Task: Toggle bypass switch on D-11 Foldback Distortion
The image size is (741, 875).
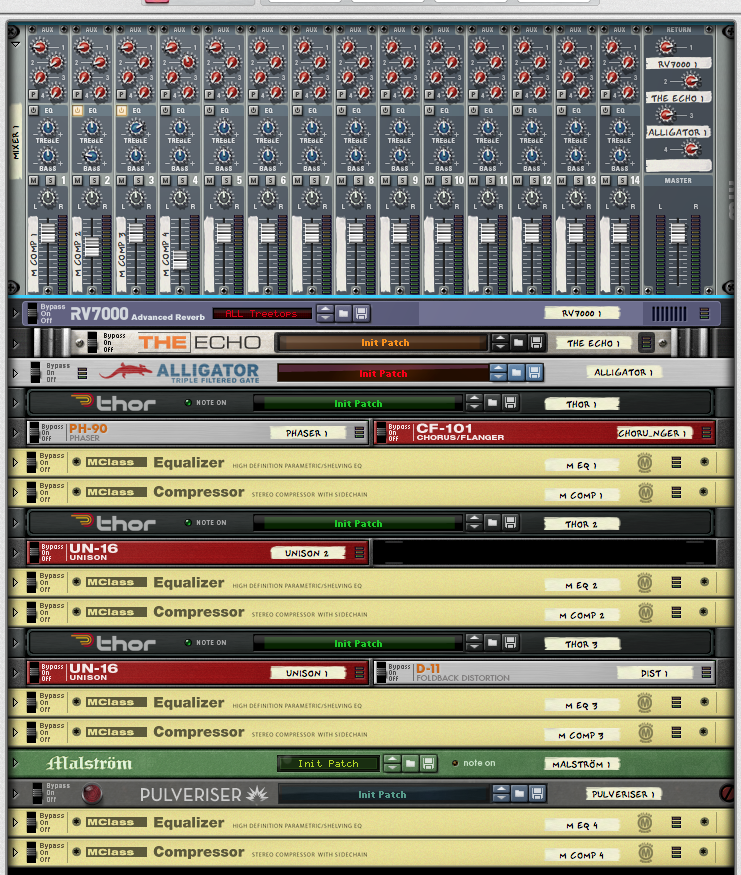Action: 382,672
